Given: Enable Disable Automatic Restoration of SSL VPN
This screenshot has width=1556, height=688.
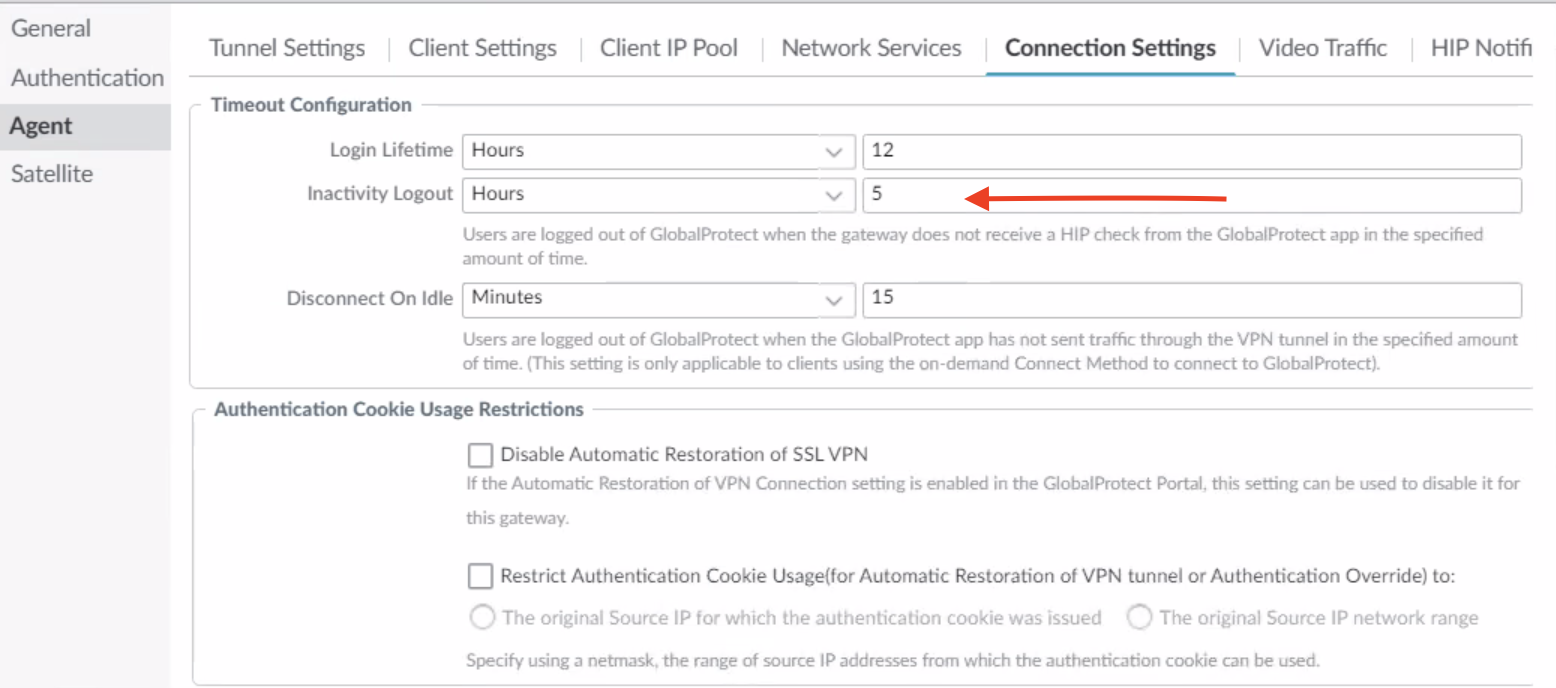Looking at the screenshot, I should (481, 455).
